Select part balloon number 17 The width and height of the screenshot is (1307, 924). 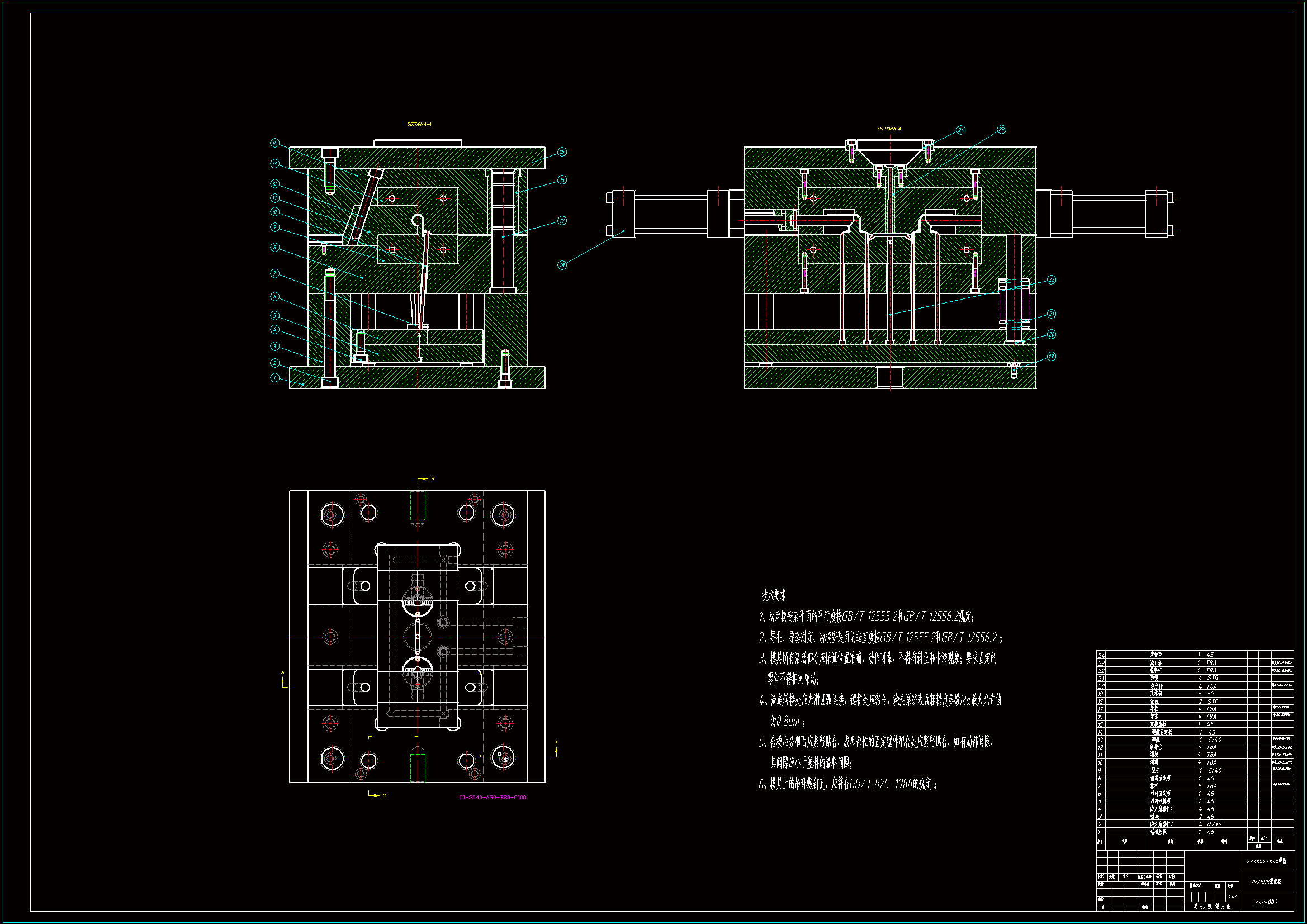(x=562, y=221)
